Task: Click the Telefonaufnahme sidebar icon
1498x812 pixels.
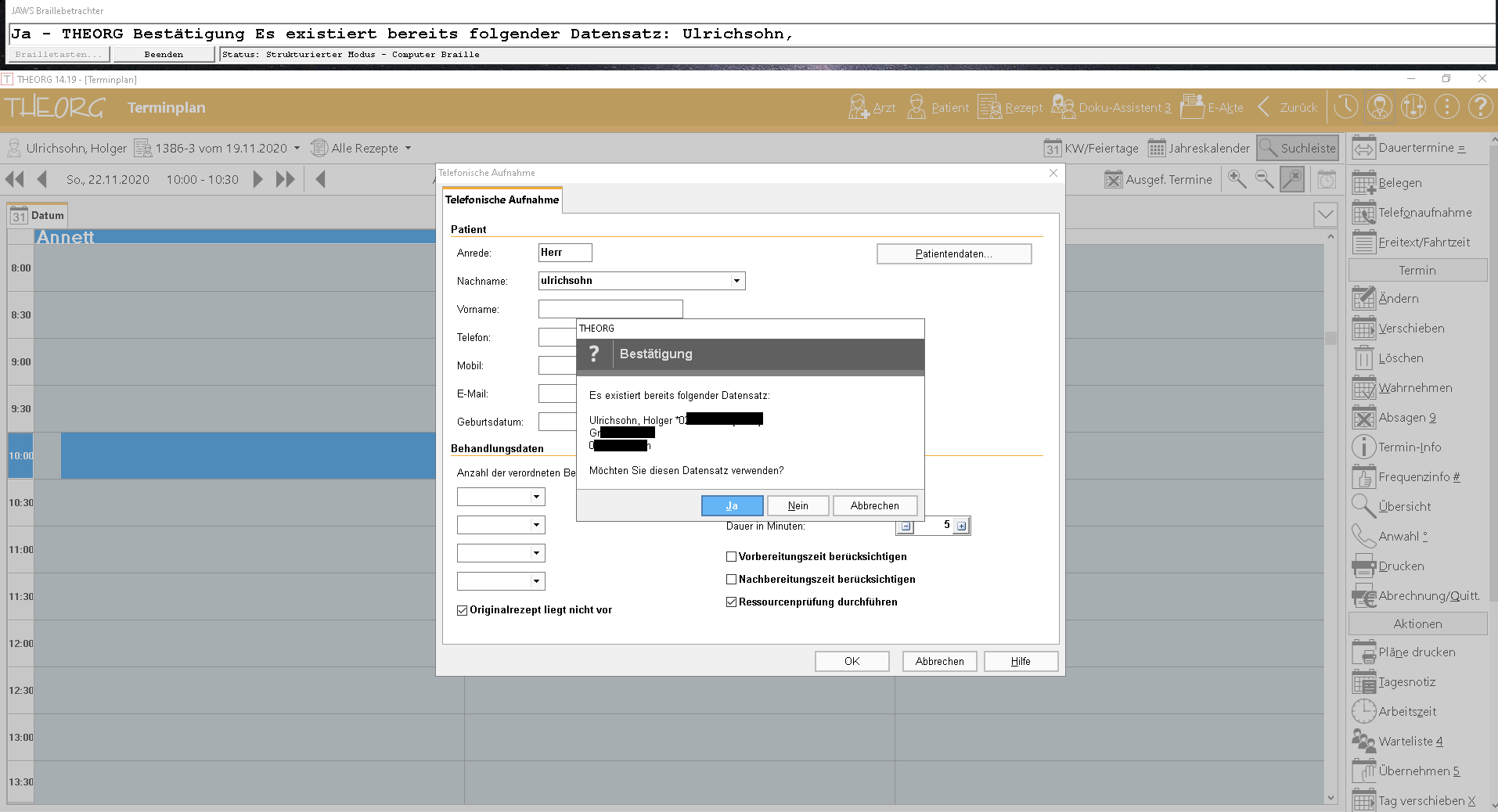Action: pyautogui.click(x=1363, y=213)
